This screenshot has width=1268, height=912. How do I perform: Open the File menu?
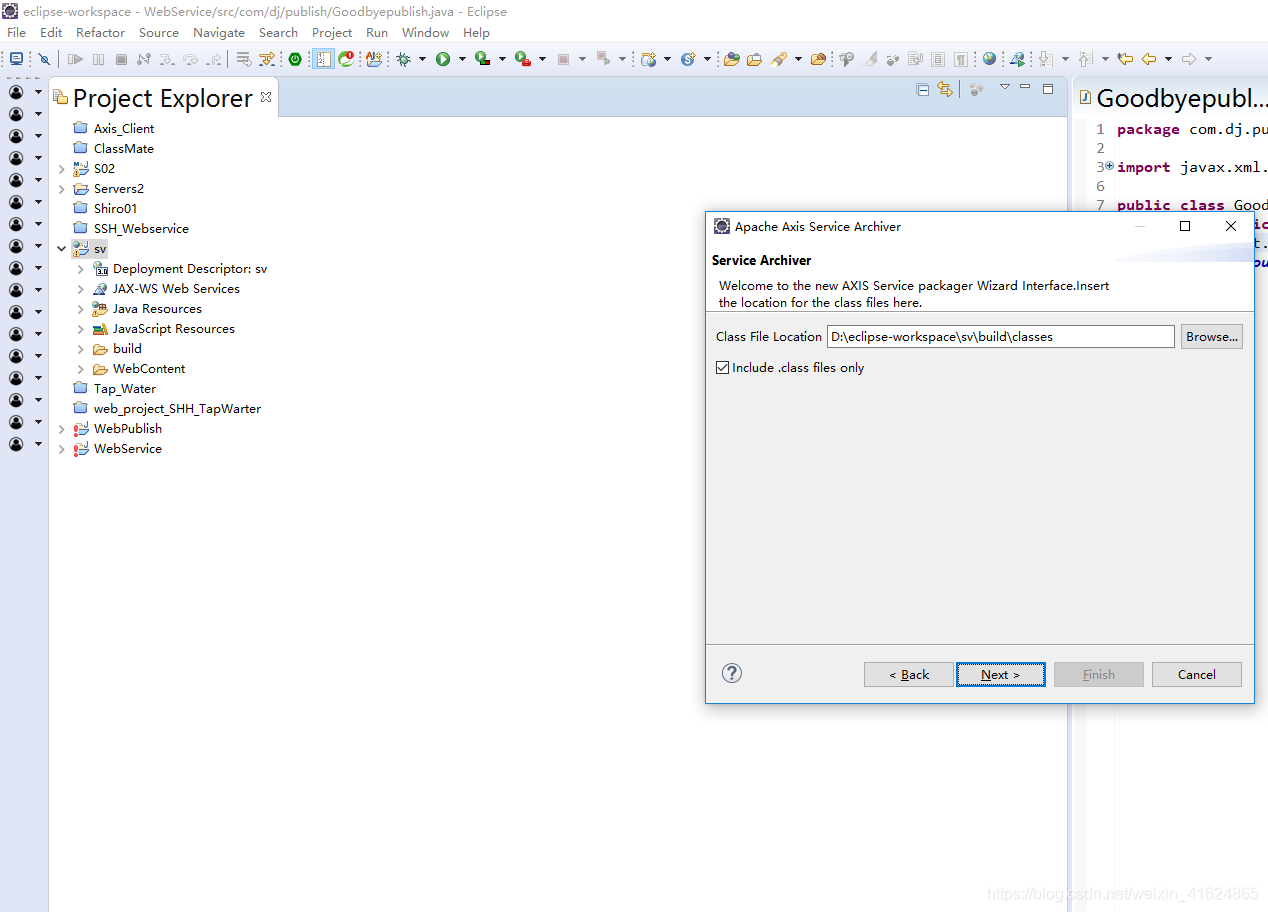pos(17,32)
